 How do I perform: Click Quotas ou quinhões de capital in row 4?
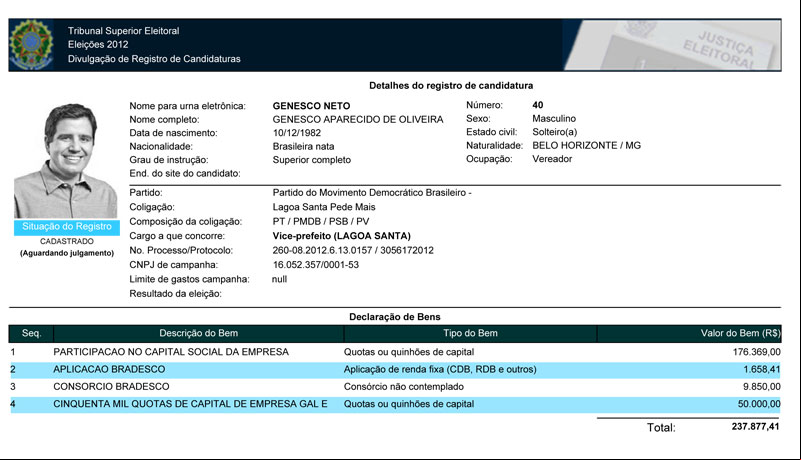coord(409,404)
